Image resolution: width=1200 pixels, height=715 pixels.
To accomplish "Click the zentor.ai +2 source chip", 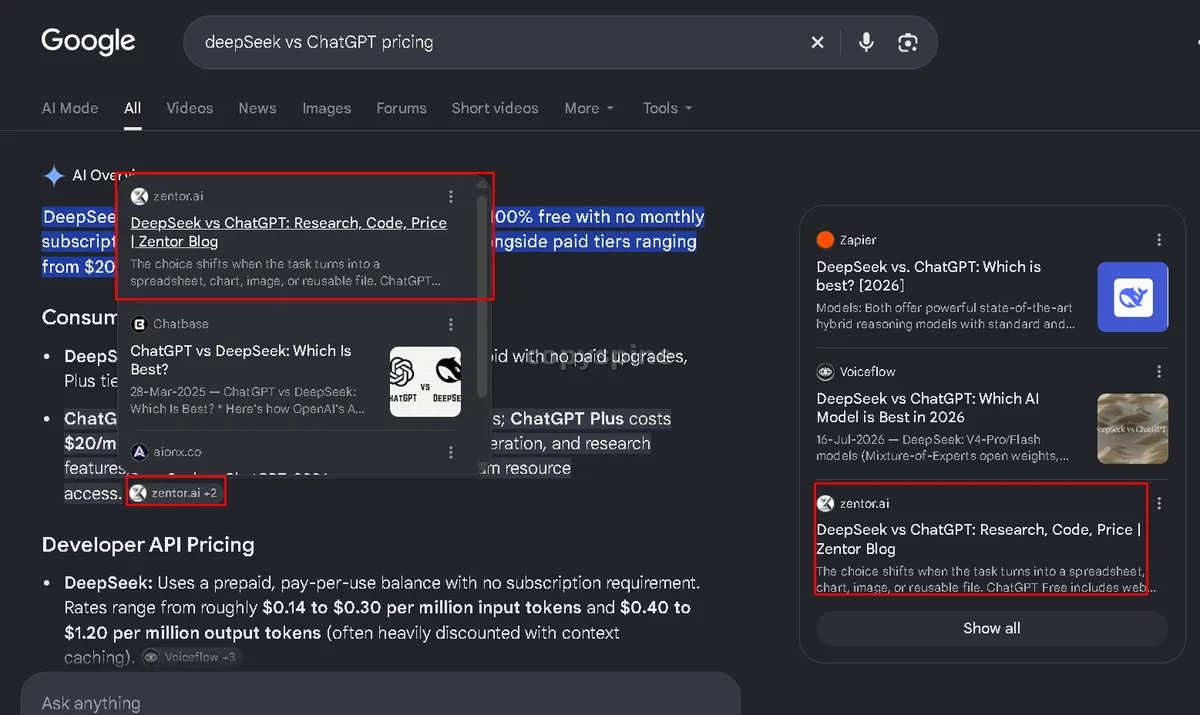I will (176, 492).
